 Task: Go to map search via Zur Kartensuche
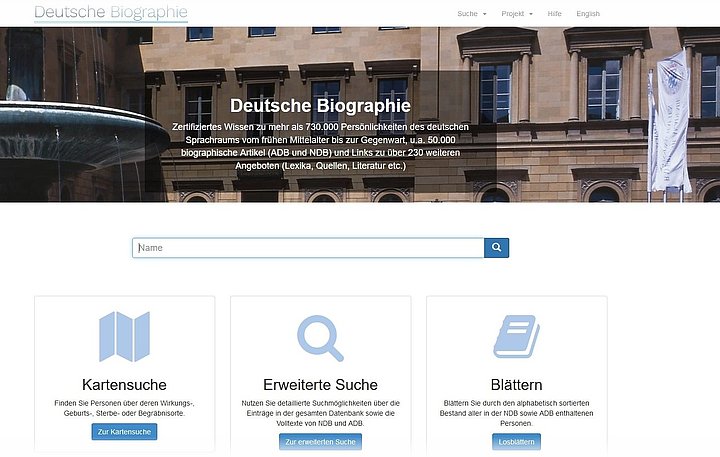[x=124, y=432]
